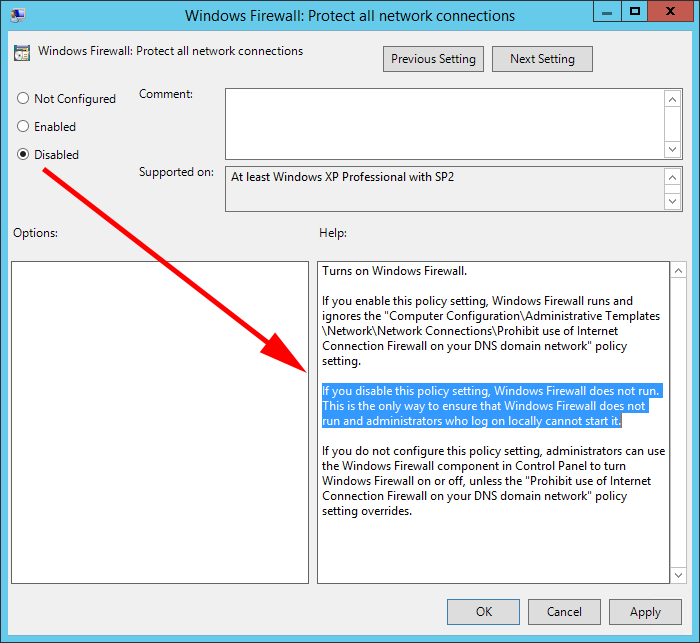This screenshot has height=643, width=700.
Task: Maximize the policy dialog window
Action: 634,12
